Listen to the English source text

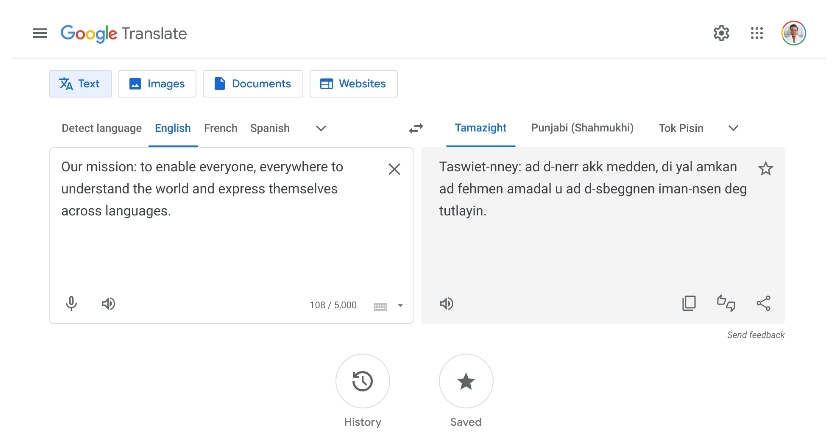point(108,304)
